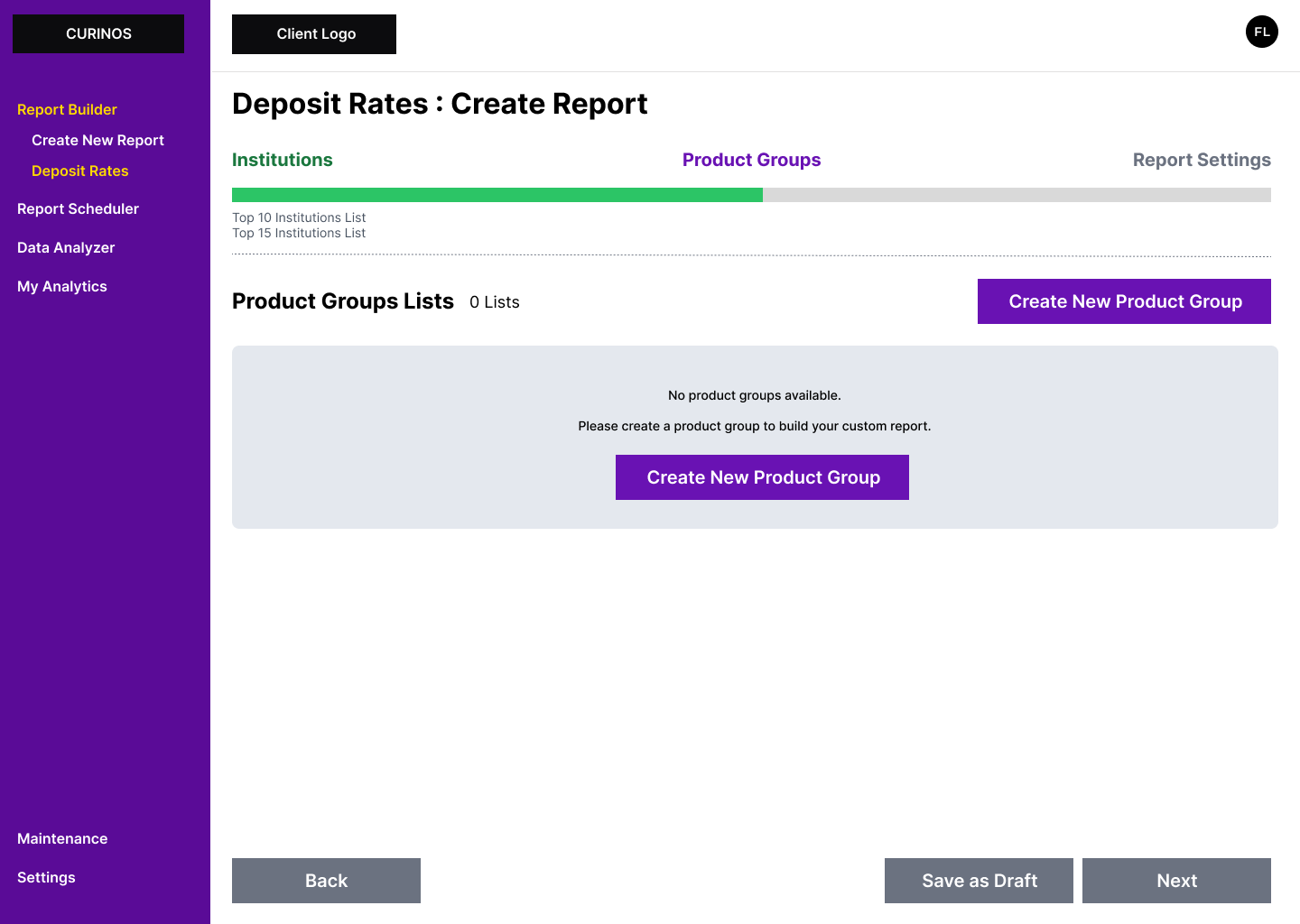1300x924 pixels.
Task: Click Create New Product Group beside the Lists count
Action: tap(1124, 301)
